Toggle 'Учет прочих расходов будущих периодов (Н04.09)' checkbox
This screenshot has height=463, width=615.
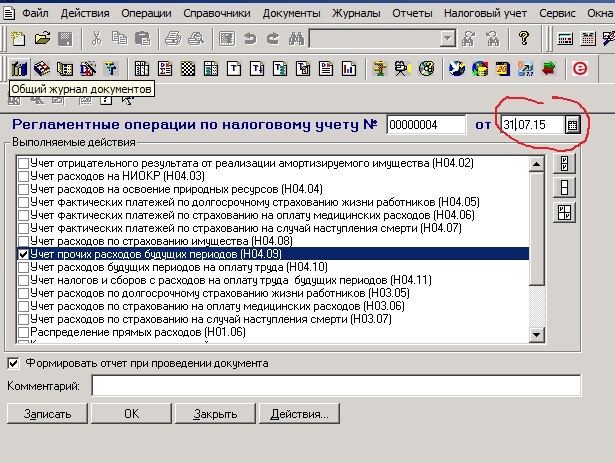(23, 255)
